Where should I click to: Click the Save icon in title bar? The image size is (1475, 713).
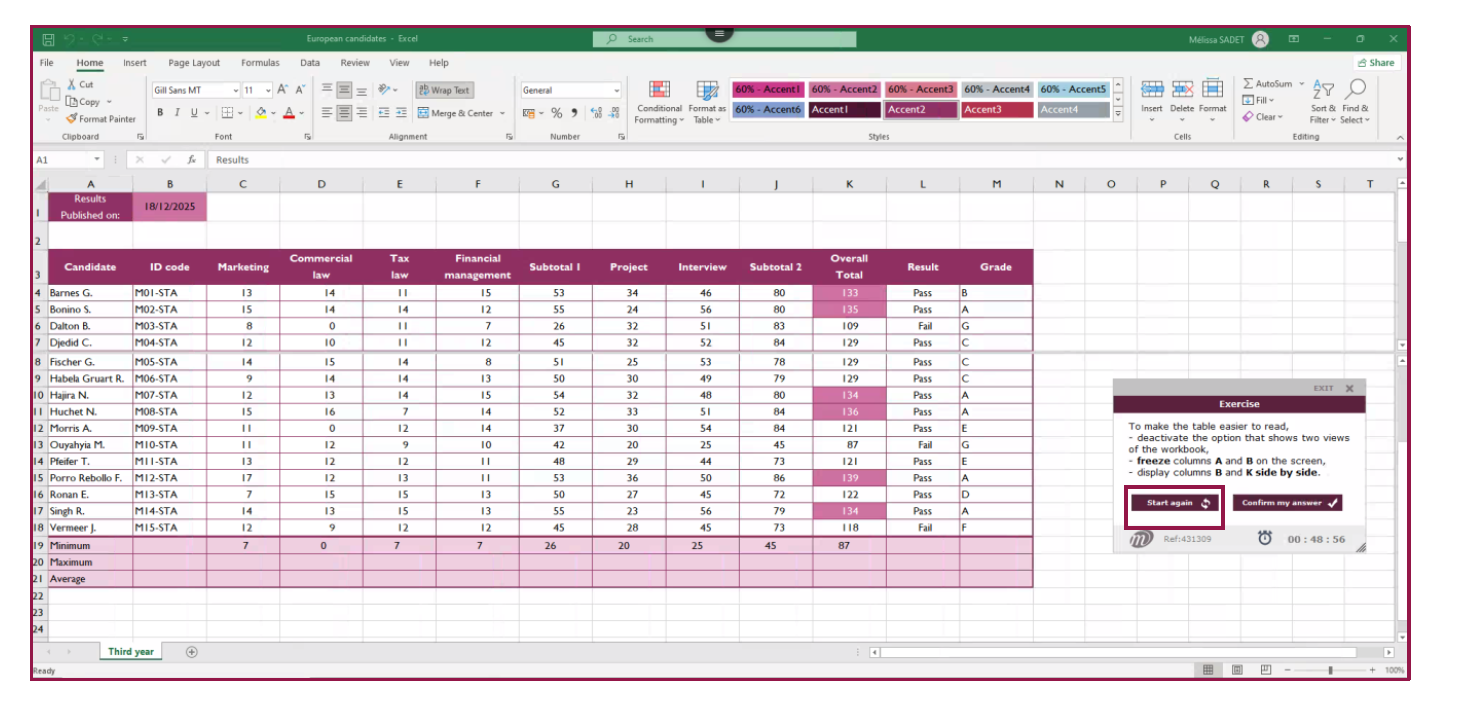(x=48, y=39)
